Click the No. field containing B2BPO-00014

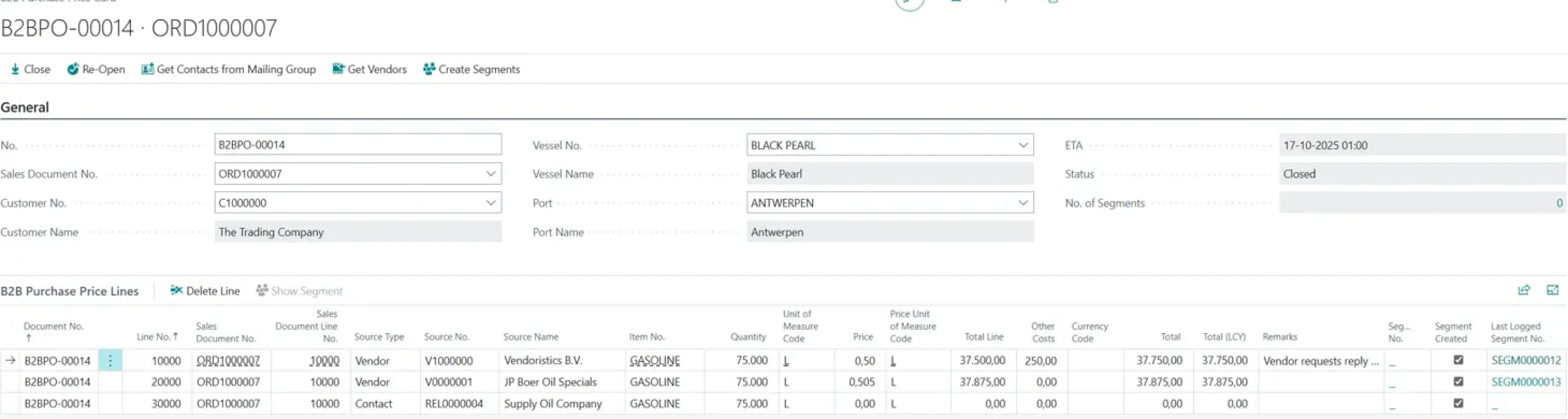pos(357,145)
